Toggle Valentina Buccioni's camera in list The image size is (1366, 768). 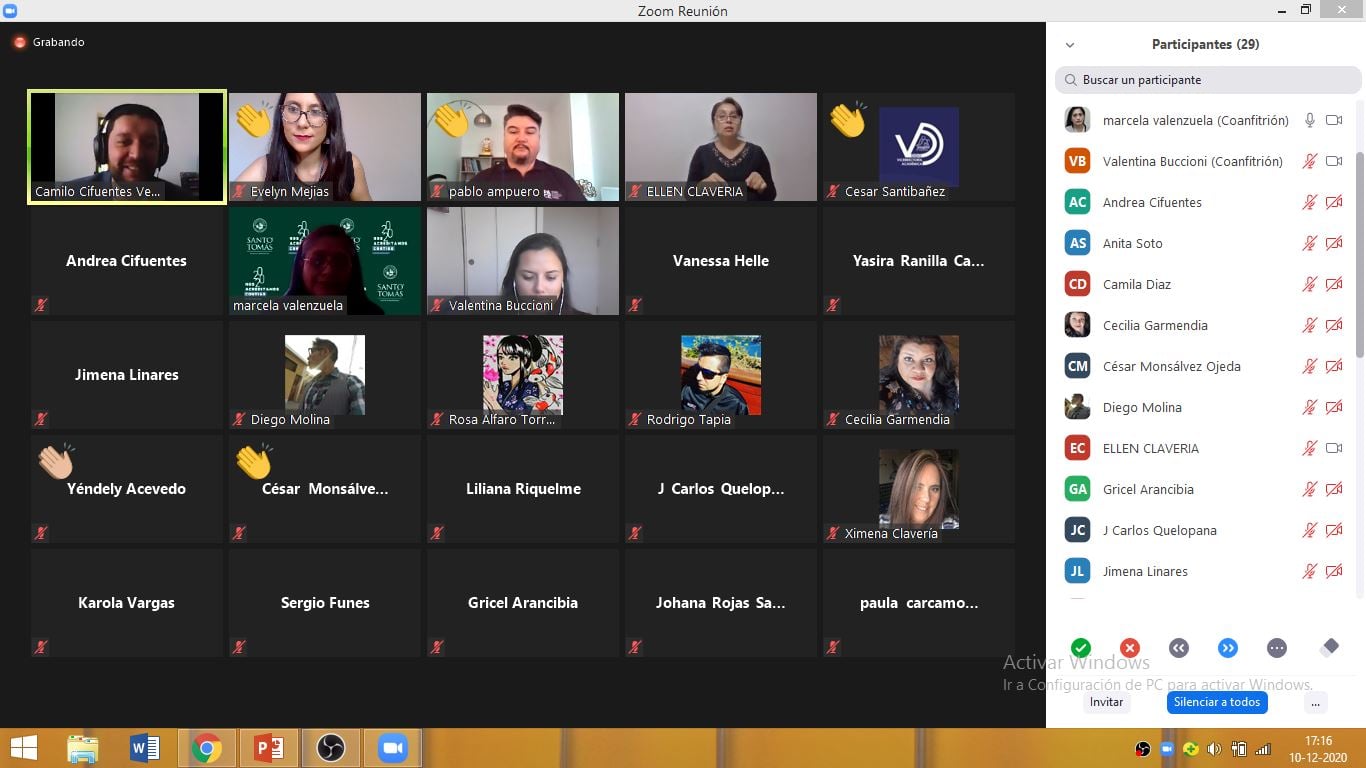coord(1333,161)
